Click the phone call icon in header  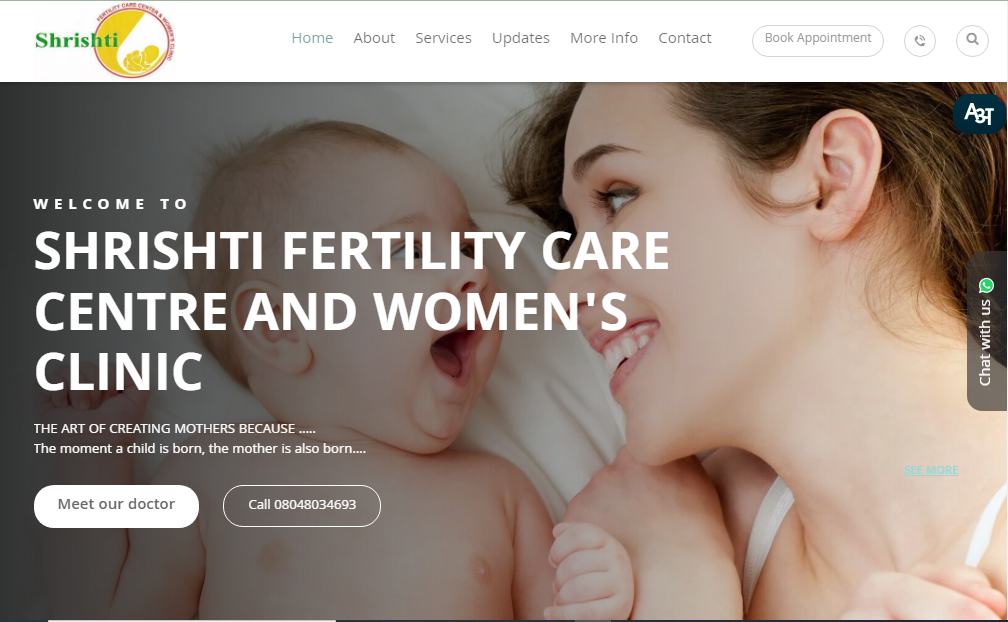point(920,41)
